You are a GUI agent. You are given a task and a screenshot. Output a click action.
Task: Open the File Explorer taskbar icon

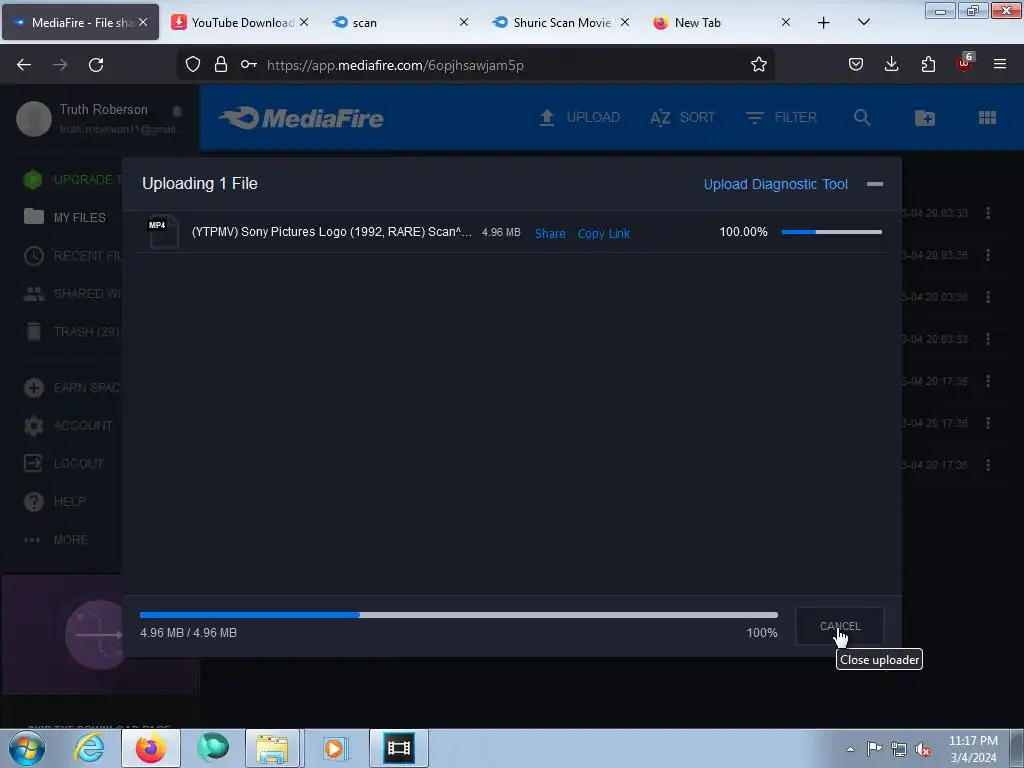pos(272,748)
